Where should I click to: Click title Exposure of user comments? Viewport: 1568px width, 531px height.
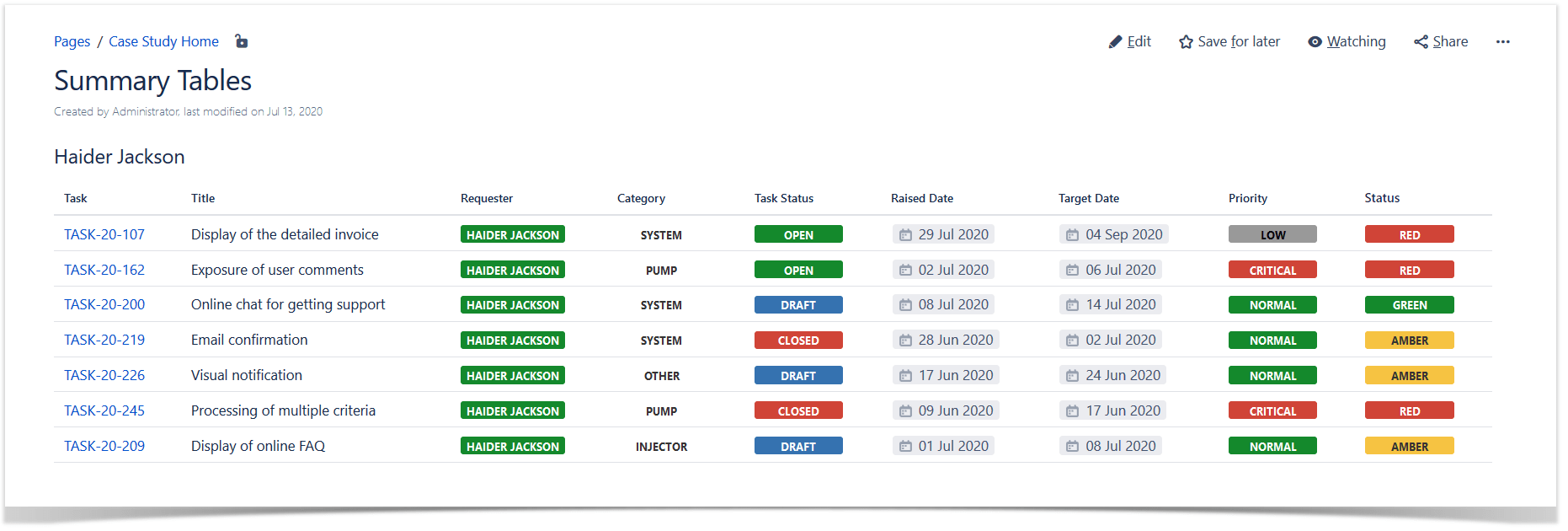(277, 270)
